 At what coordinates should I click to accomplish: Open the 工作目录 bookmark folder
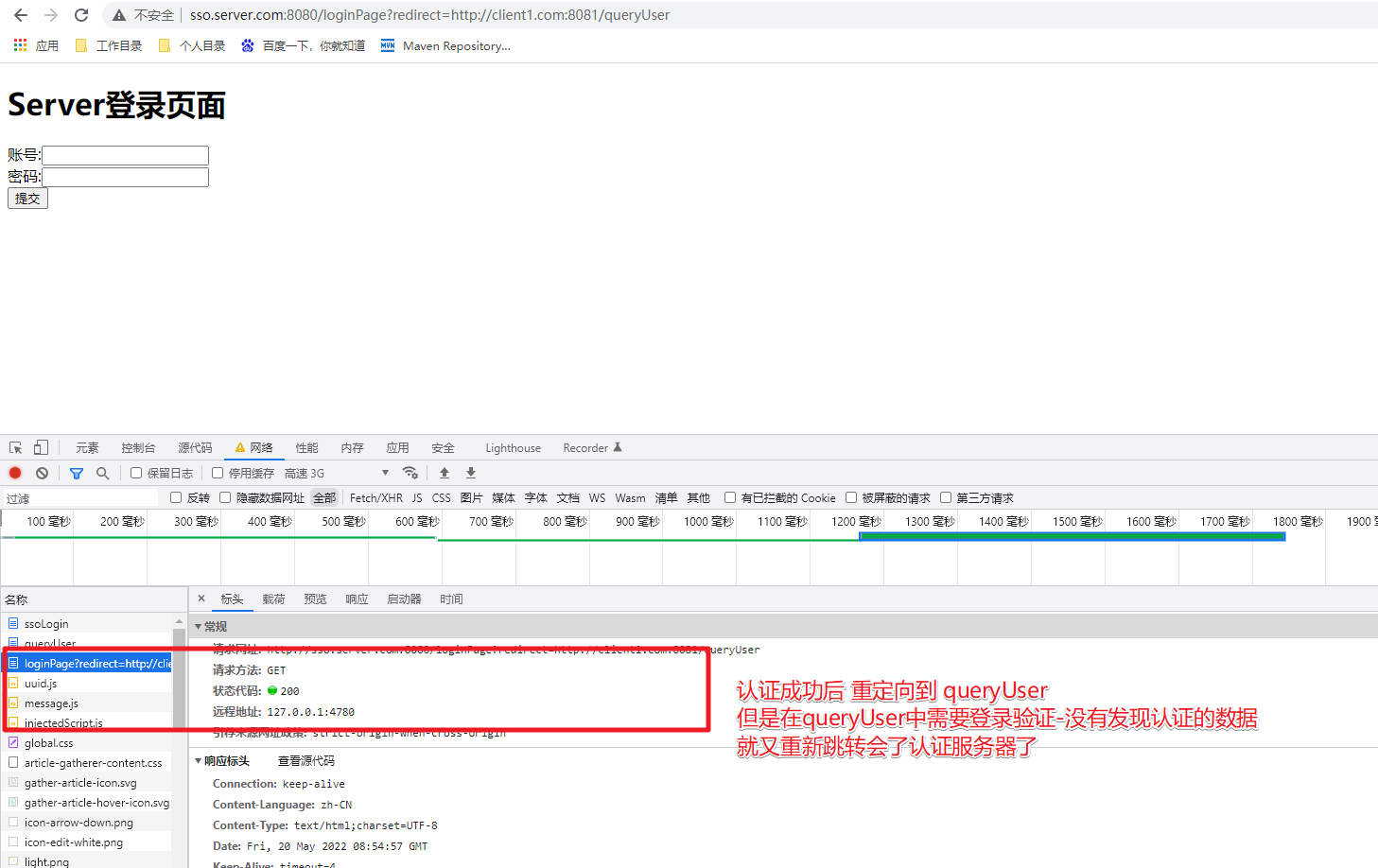coord(109,45)
